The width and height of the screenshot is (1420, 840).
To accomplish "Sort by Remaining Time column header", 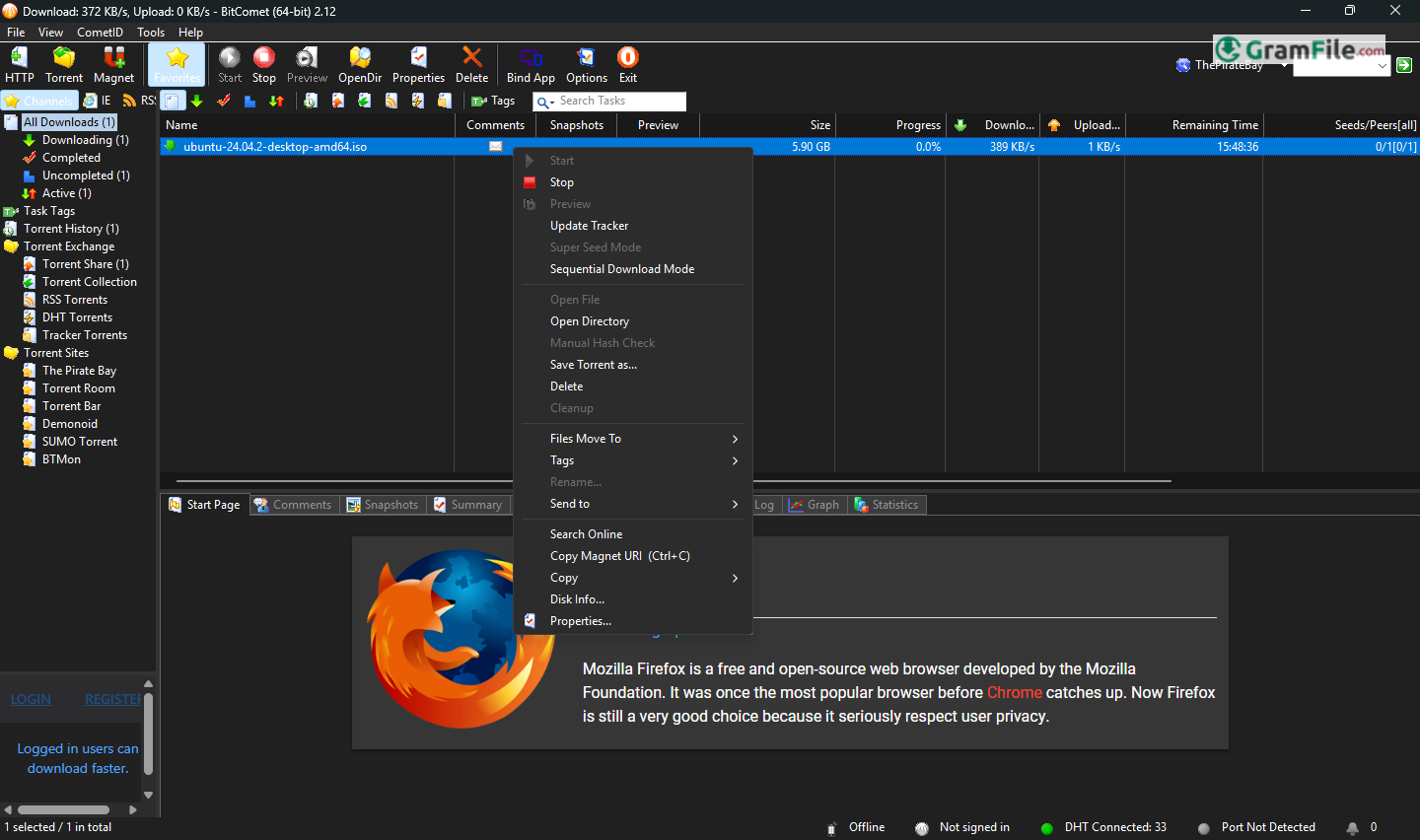I will pos(1194,125).
